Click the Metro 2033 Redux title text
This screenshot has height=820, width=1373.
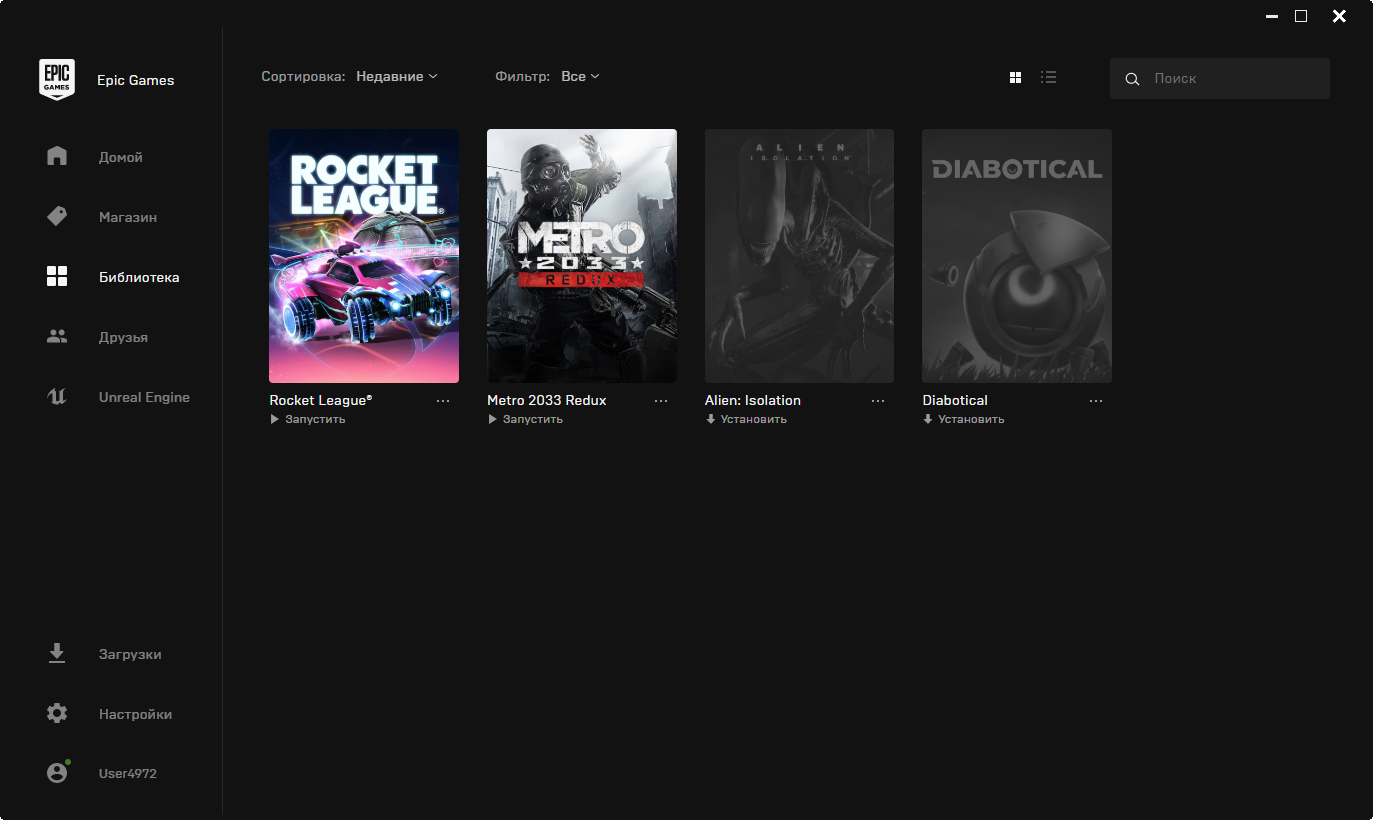547,400
